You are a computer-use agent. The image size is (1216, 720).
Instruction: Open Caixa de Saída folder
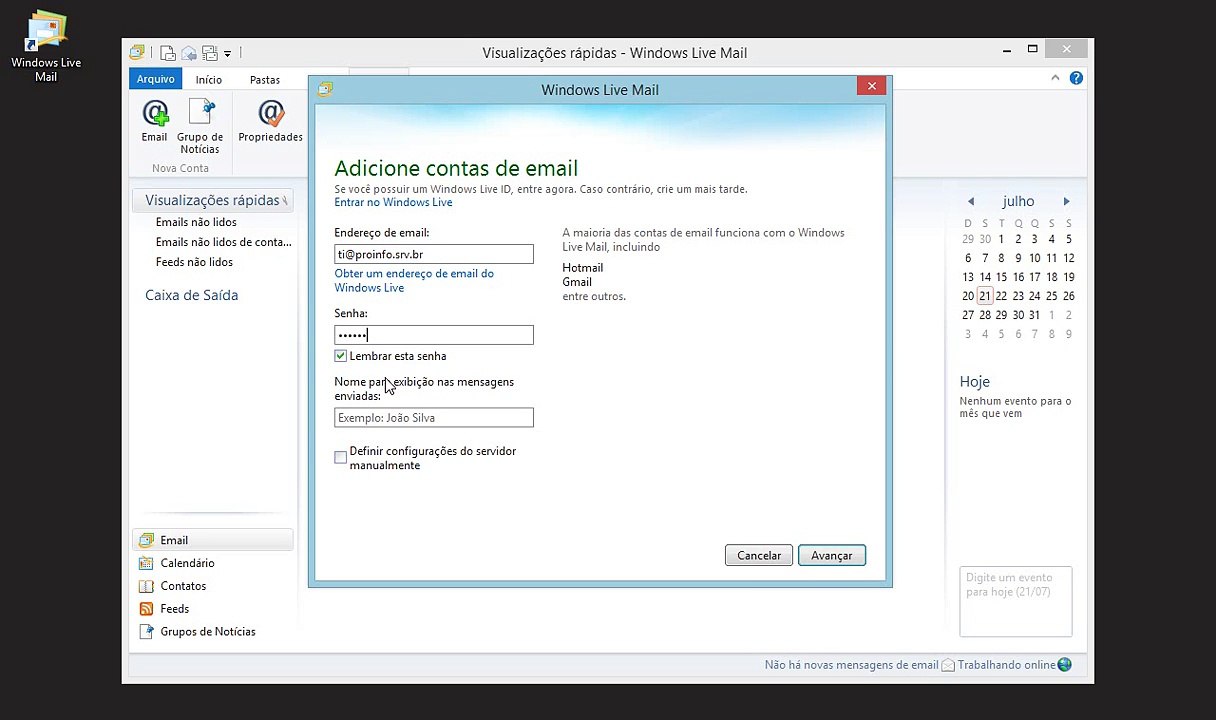(x=191, y=295)
